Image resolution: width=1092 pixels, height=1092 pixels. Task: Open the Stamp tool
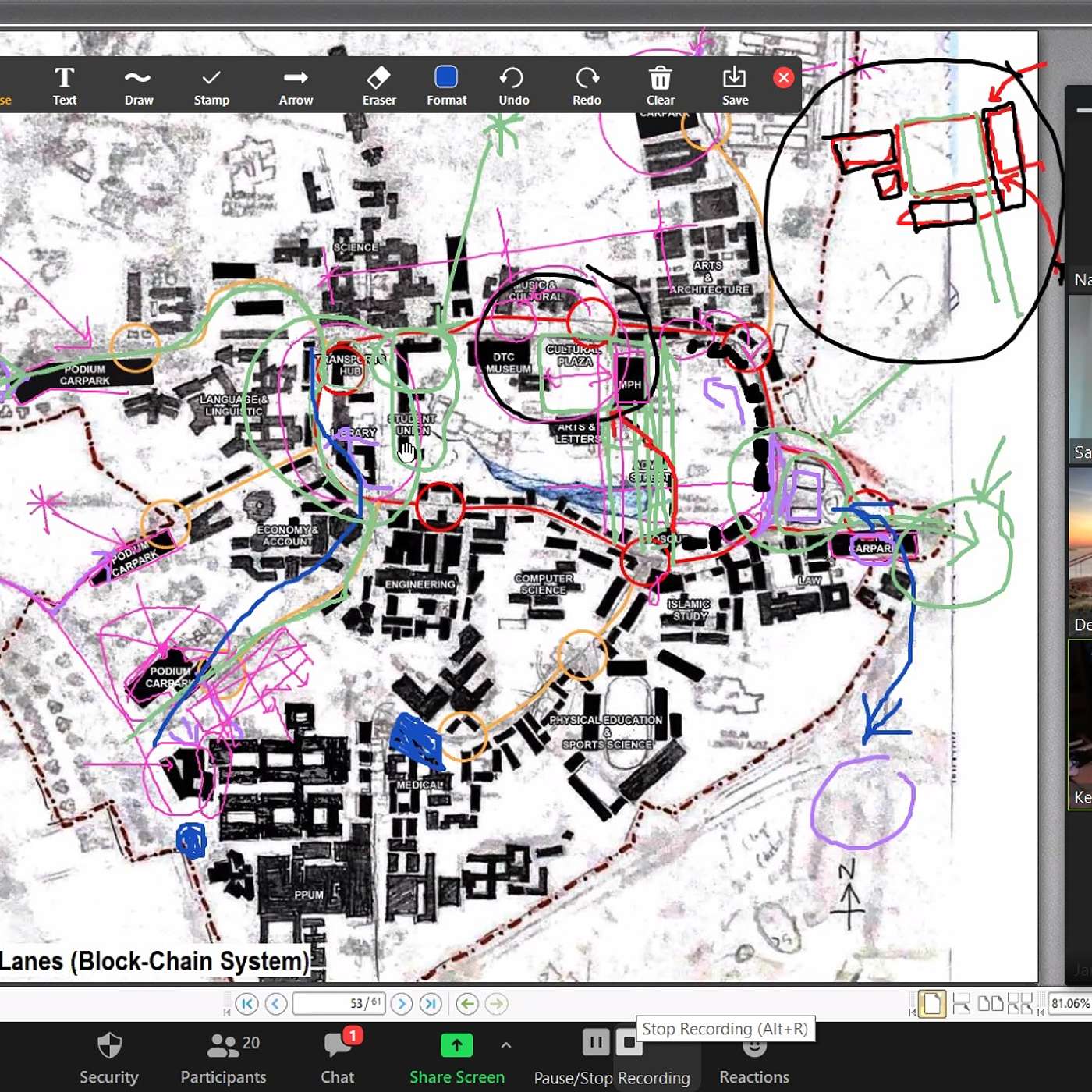pyautogui.click(x=211, y=84)
